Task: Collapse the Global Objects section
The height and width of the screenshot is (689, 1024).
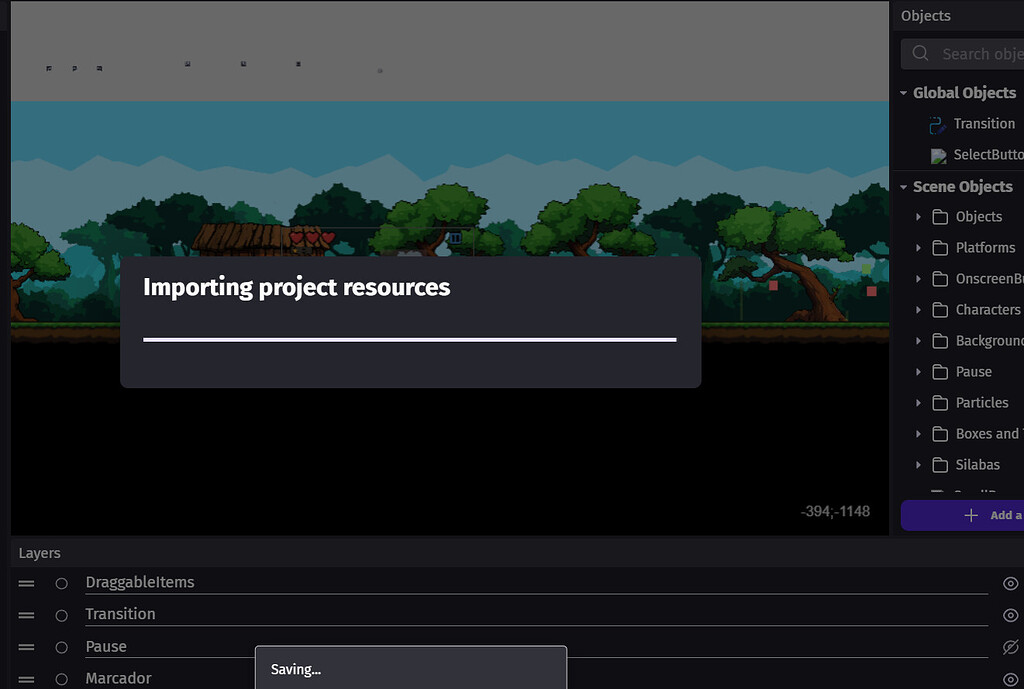Action: coord(903,92)
